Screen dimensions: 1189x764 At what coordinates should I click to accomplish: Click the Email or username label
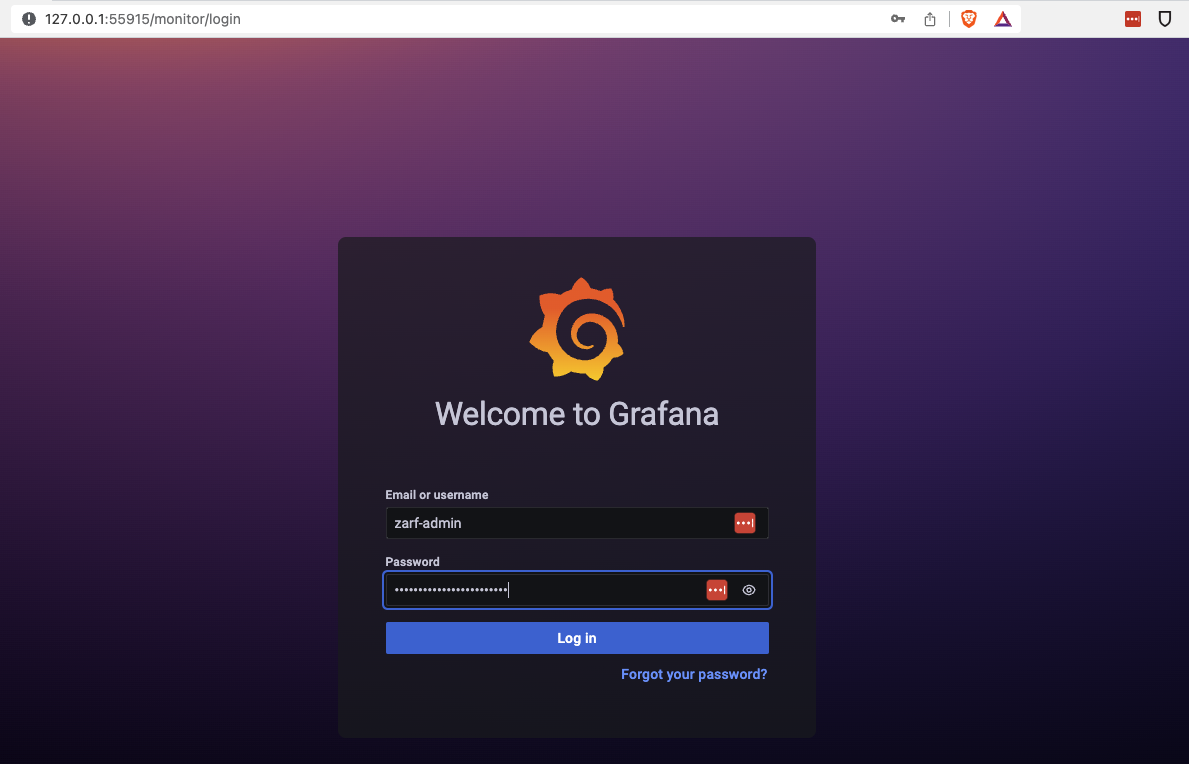[x=437, y=495]
